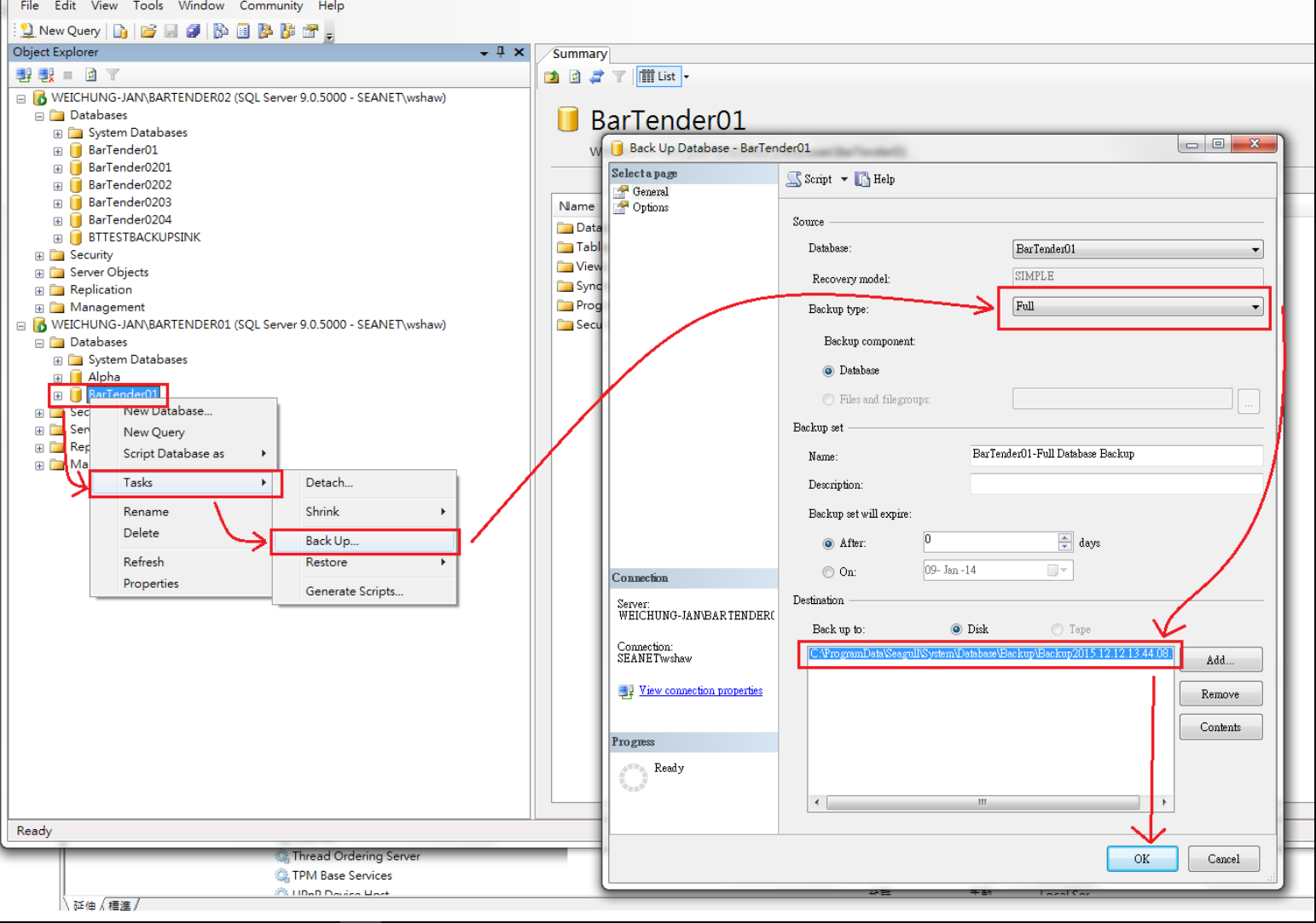
Task: Open the List view dropdown arrow
Action: (x=686, y=77)
